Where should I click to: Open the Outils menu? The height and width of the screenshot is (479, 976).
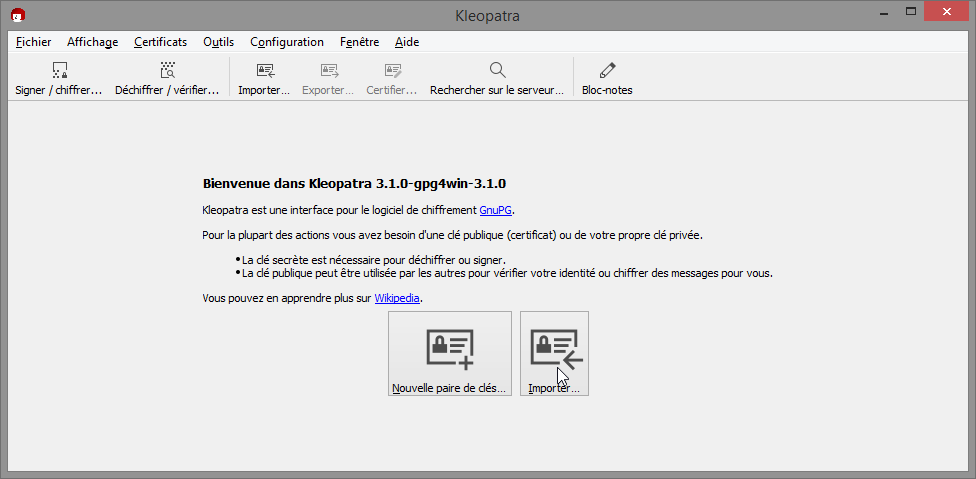[218, 42]
